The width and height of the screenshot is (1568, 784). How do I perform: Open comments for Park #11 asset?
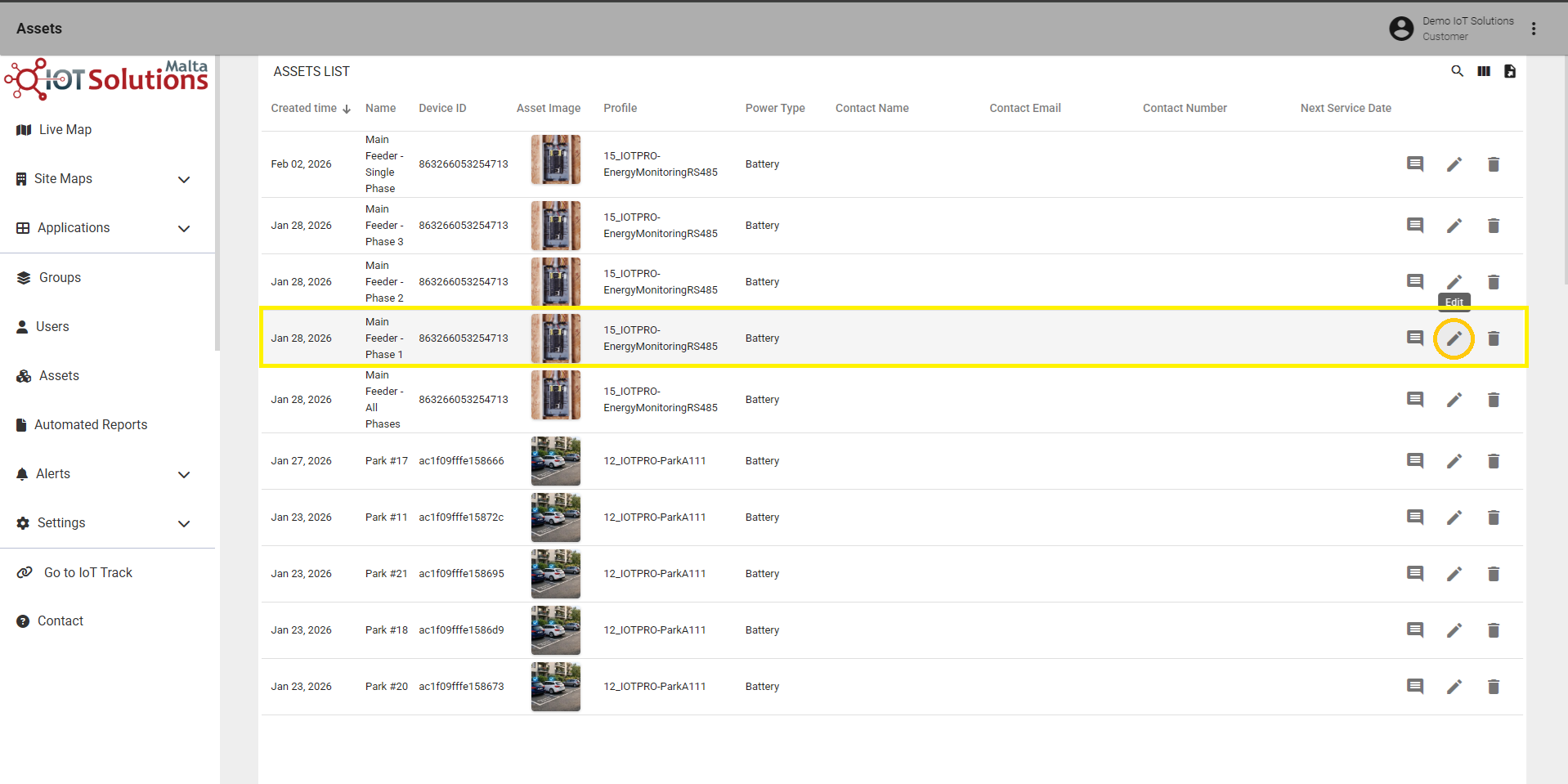(x=1415, y=517)
